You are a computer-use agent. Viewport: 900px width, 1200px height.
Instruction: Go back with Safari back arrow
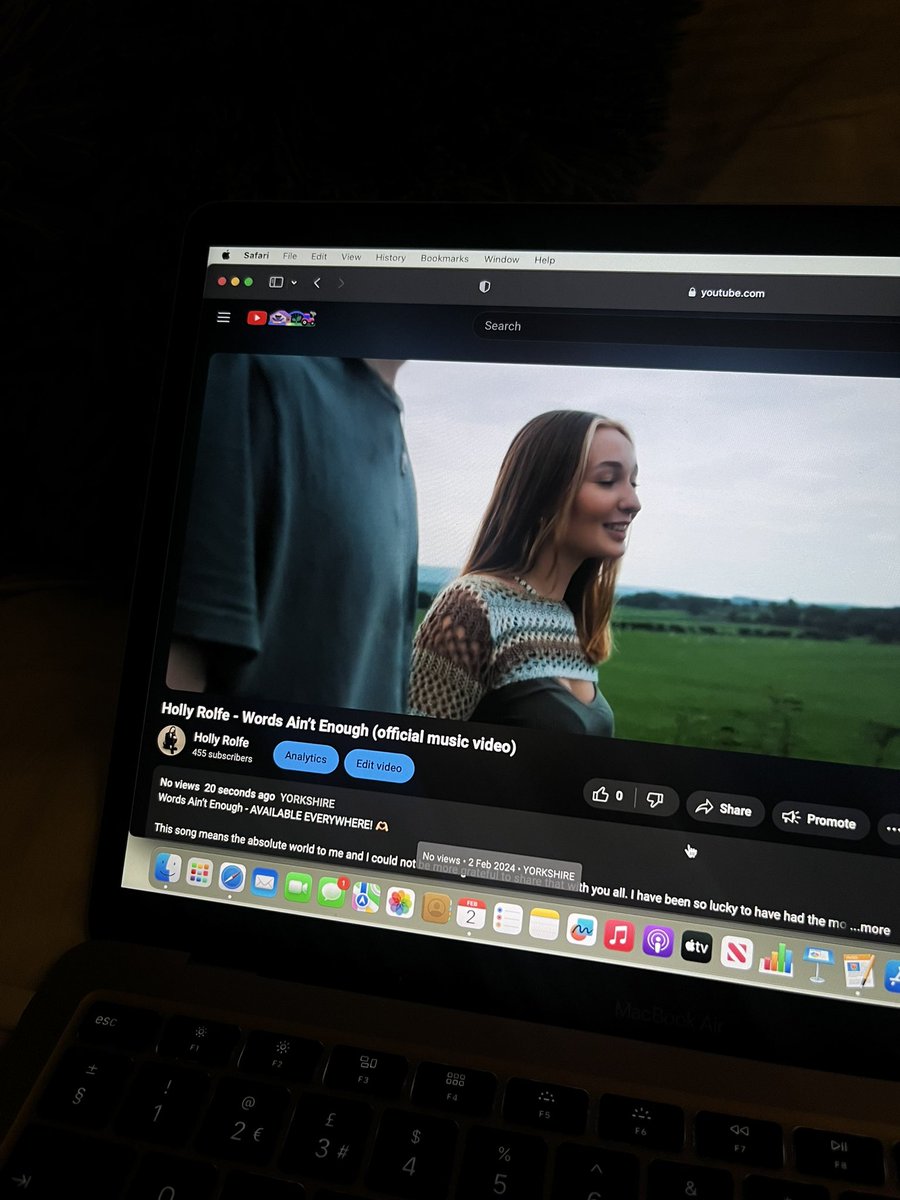317,283
